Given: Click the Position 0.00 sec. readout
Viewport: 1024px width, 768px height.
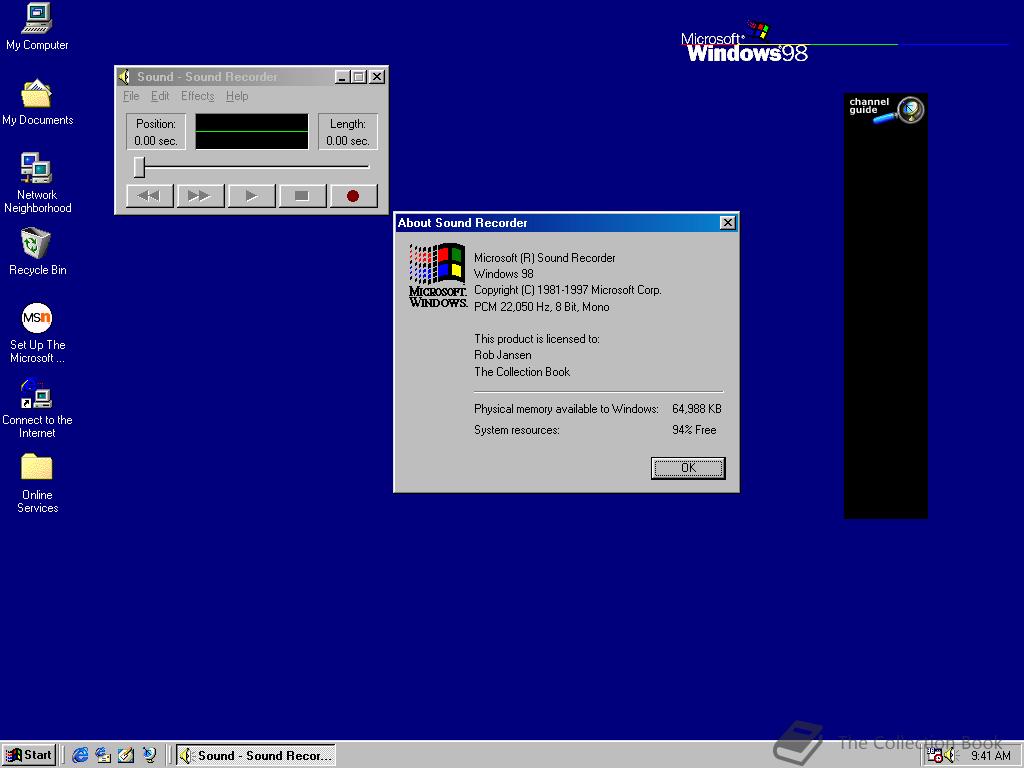Looking at the screenshot, I should click(x=155, y=132).
